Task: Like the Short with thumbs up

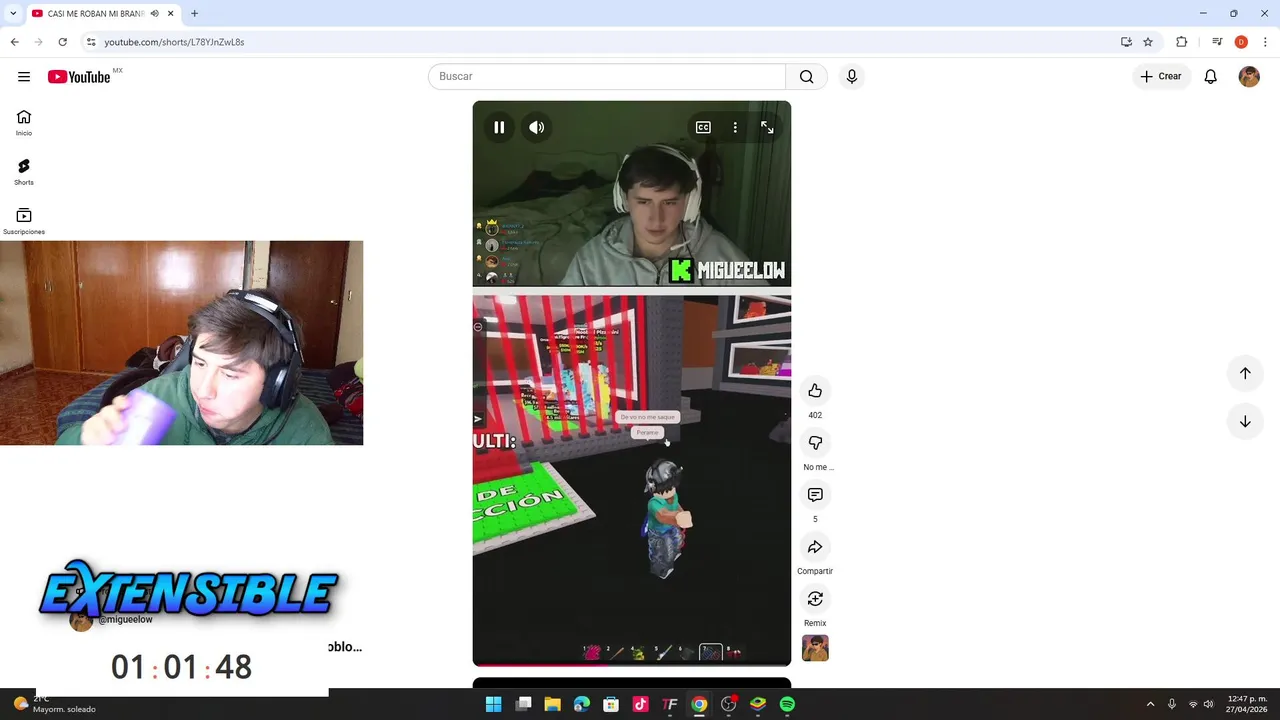Action: tap(815, 390)
